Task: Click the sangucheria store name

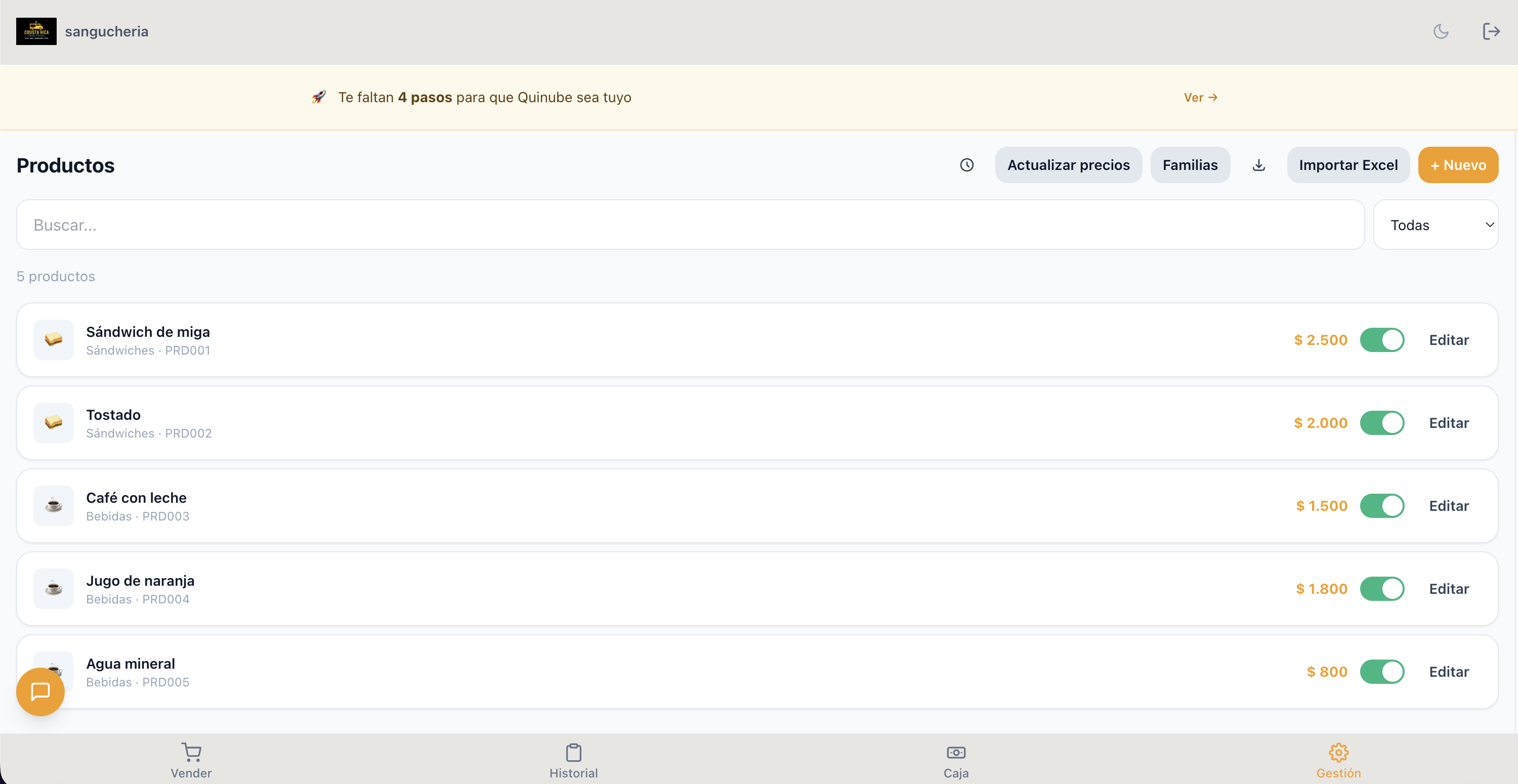Action: (107, 31)
